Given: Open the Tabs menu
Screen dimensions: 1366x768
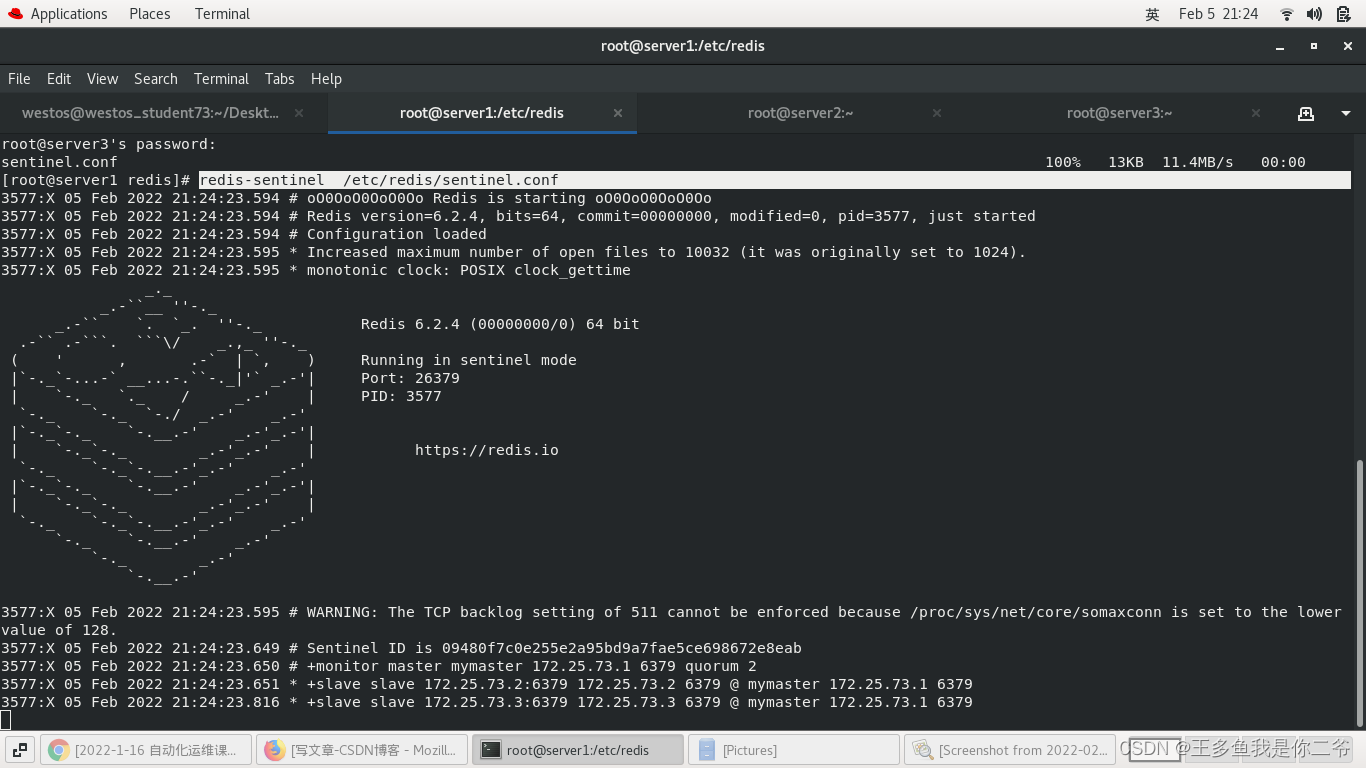Looking at the screenshot, I should pyautogui.click(x=279, y=79).
